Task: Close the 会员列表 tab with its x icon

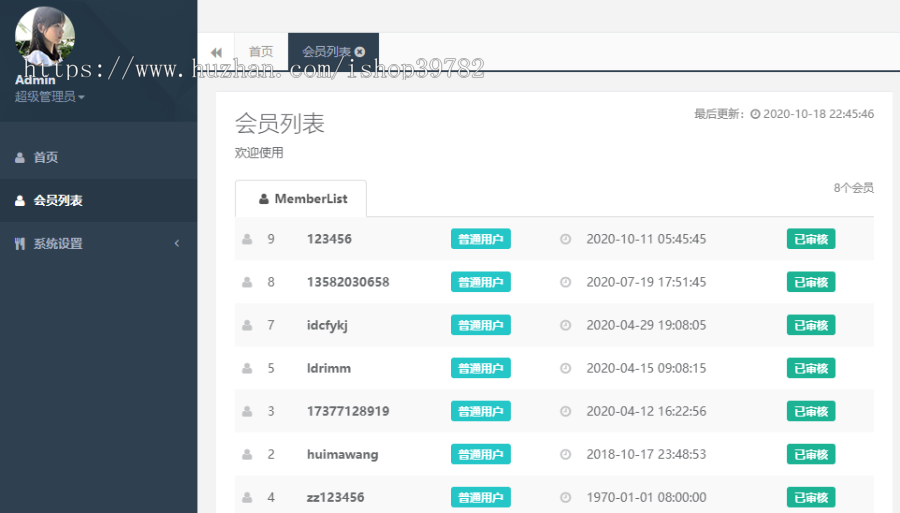Action: (x=360, y=52)
